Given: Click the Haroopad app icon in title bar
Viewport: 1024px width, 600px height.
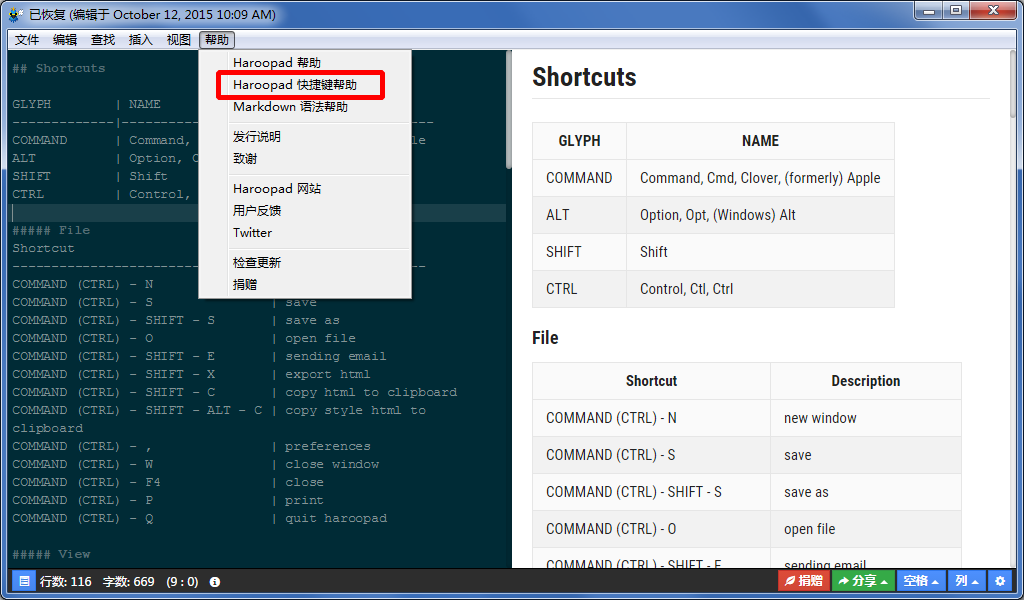Looking at the screenshot, I should point(16,14).
